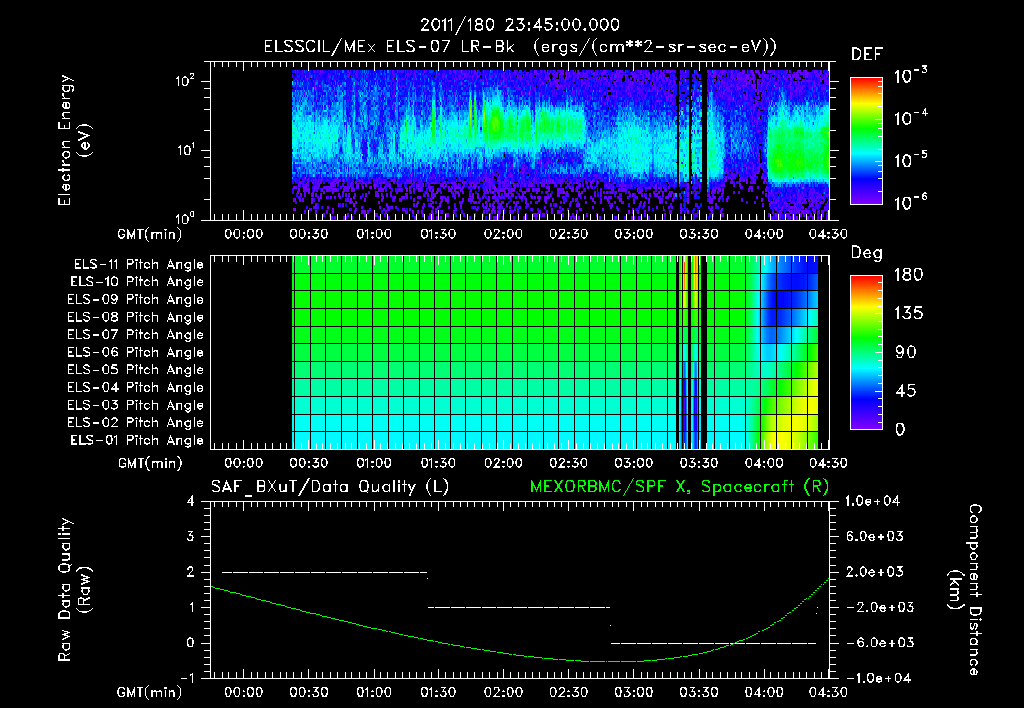Click the 3 tick on the data quality axis

pyautogui.click(x=191, y=537)
